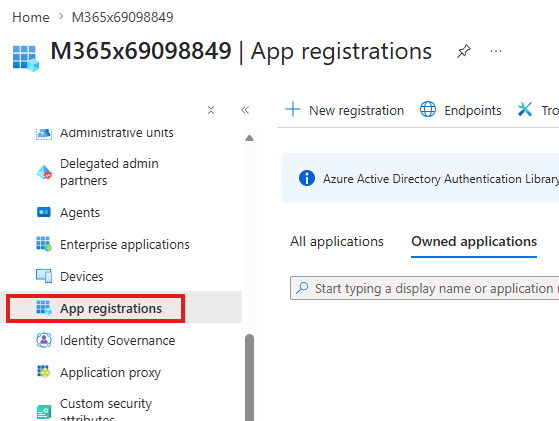Click the Administrative units icon

[44, 133]
